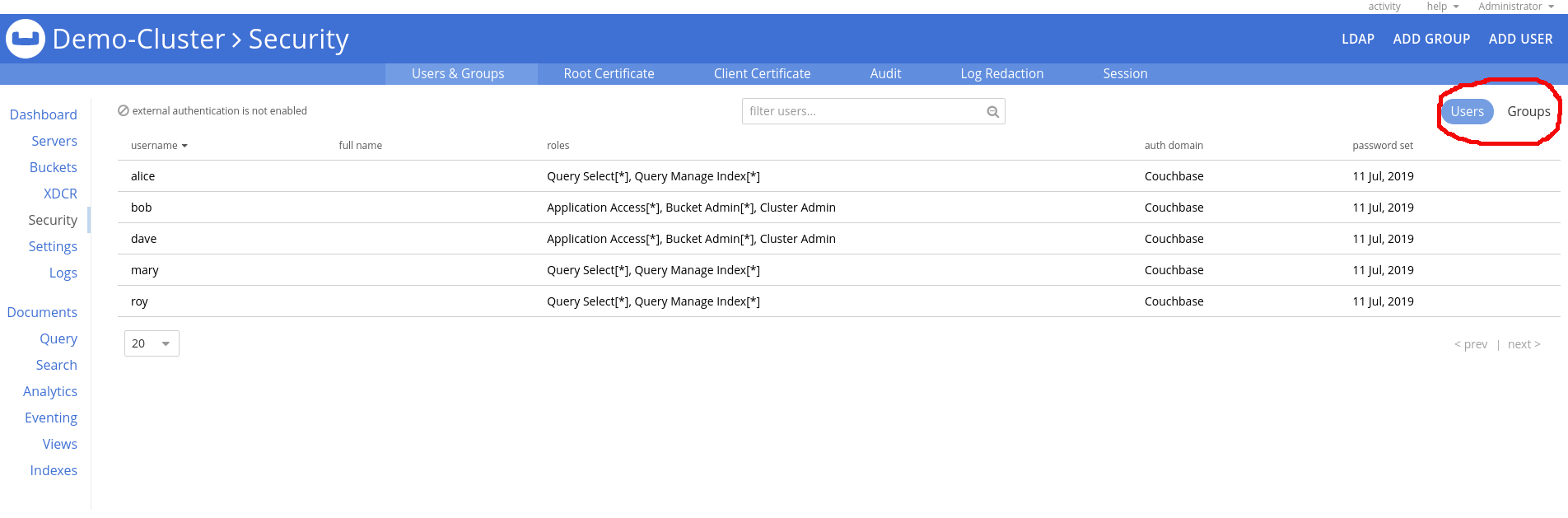The width and height of the screenshot is (1568, 518).
Task: Click the search magnifier icon
Action: tap(992, 112)
